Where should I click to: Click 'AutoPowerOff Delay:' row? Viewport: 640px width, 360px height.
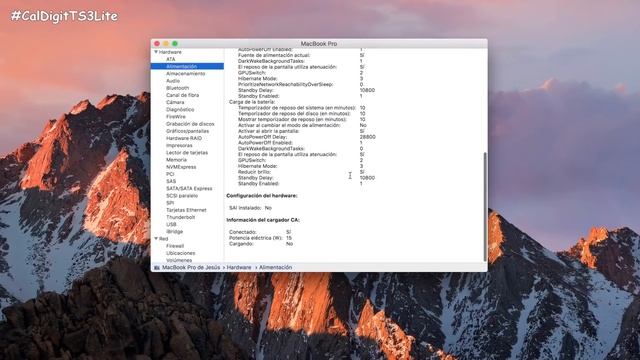(x=307, y=137)
